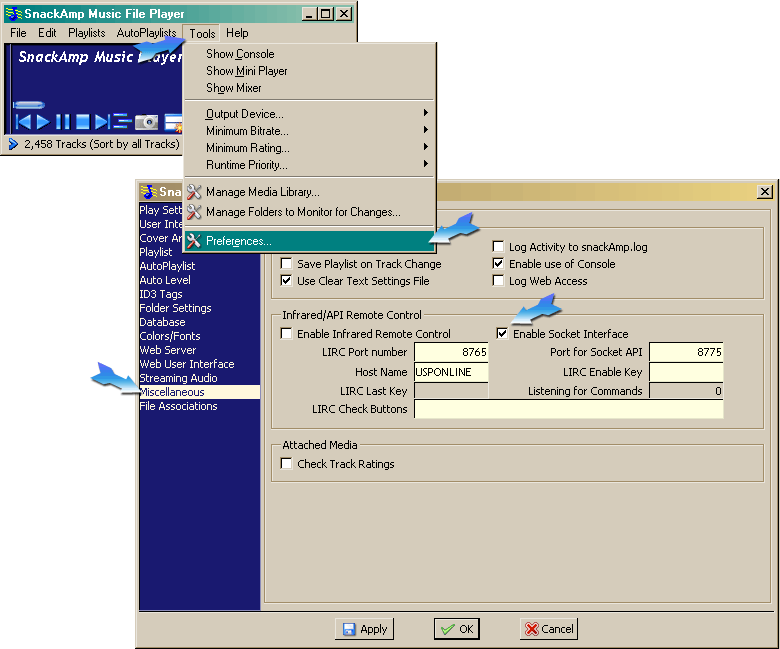Open the Help menu

[237, 33]
